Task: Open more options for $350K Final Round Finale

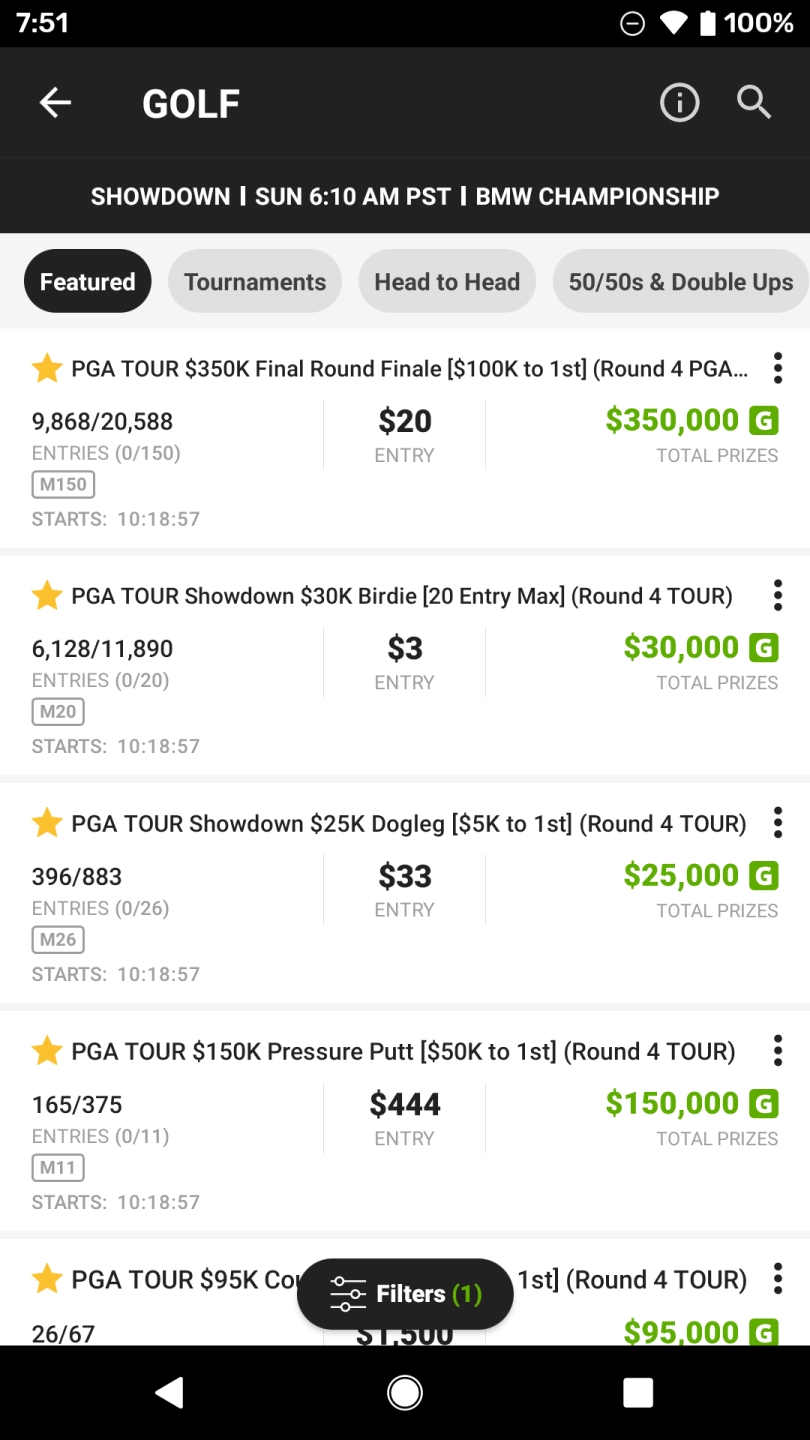Action: pos(777,368)
